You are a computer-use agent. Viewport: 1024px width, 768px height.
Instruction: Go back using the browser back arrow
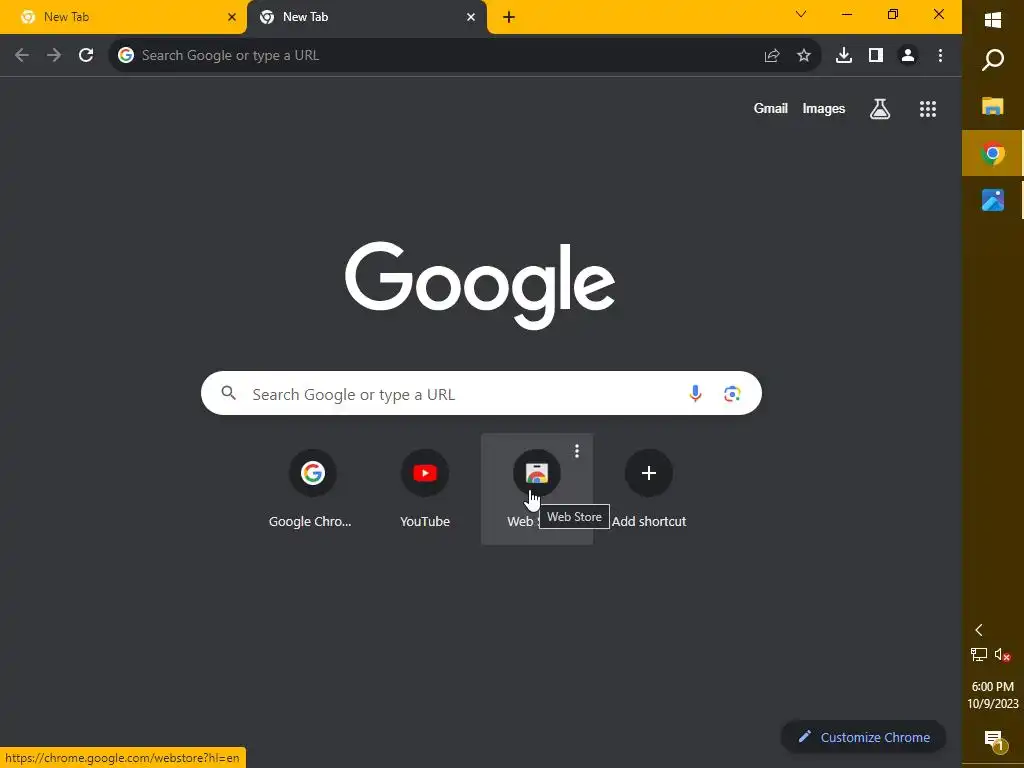coord(22,56)
